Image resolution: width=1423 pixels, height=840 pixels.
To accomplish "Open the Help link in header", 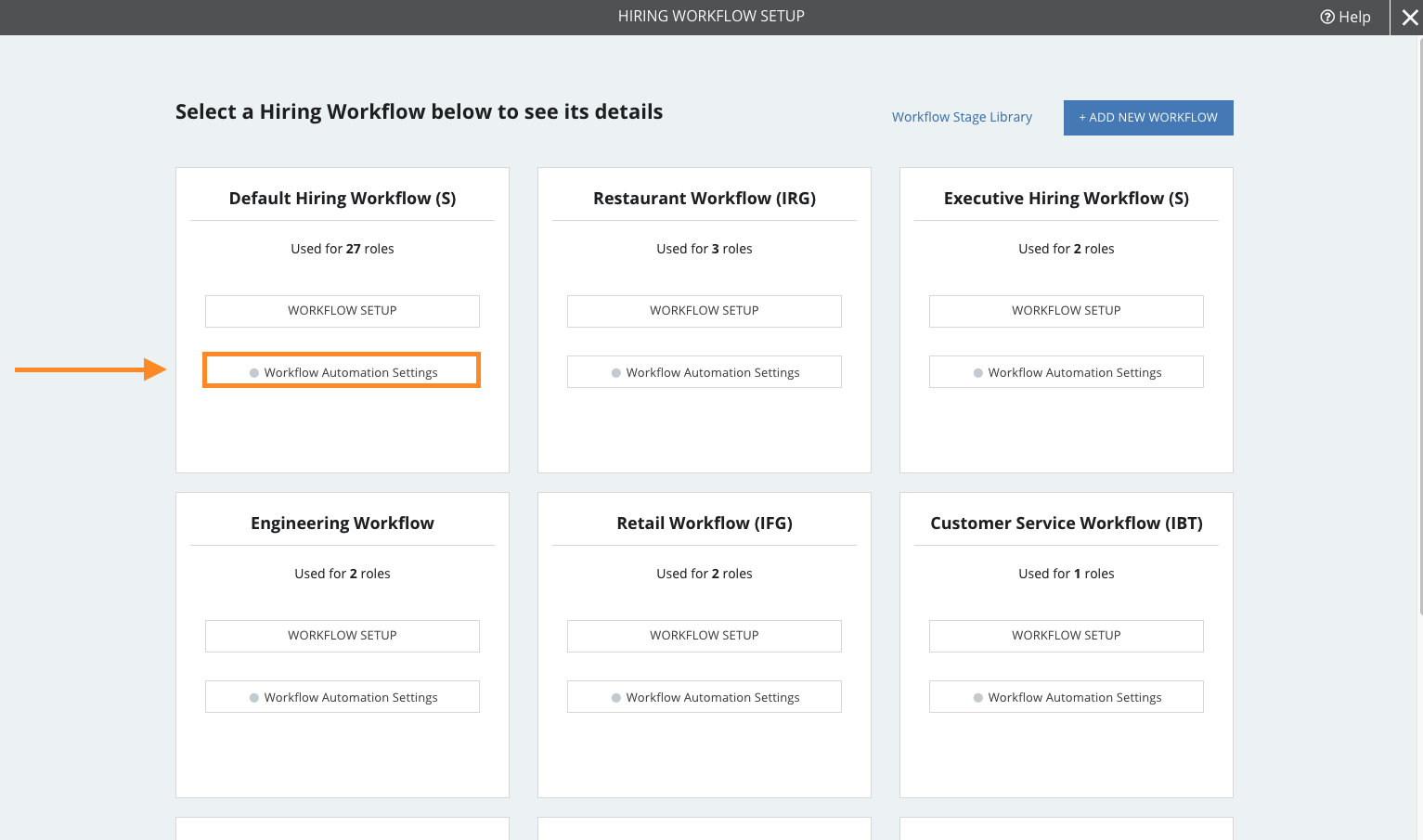I will tap(1345, 17).
